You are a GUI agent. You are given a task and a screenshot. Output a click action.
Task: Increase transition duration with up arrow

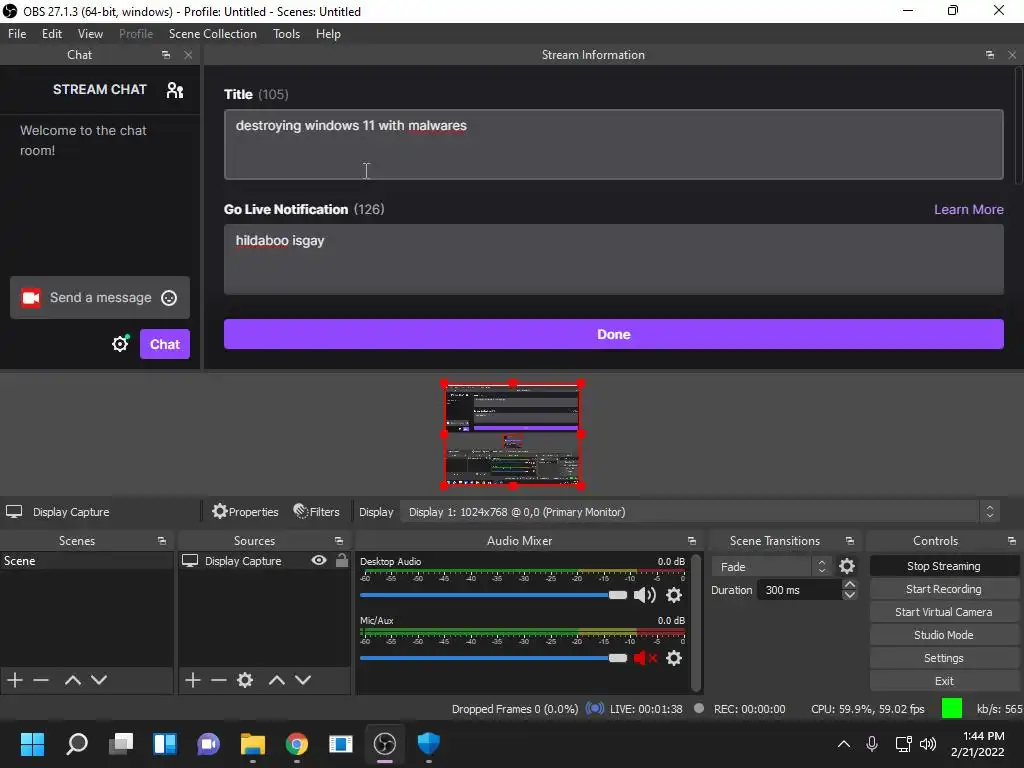[x=850, y=584]
